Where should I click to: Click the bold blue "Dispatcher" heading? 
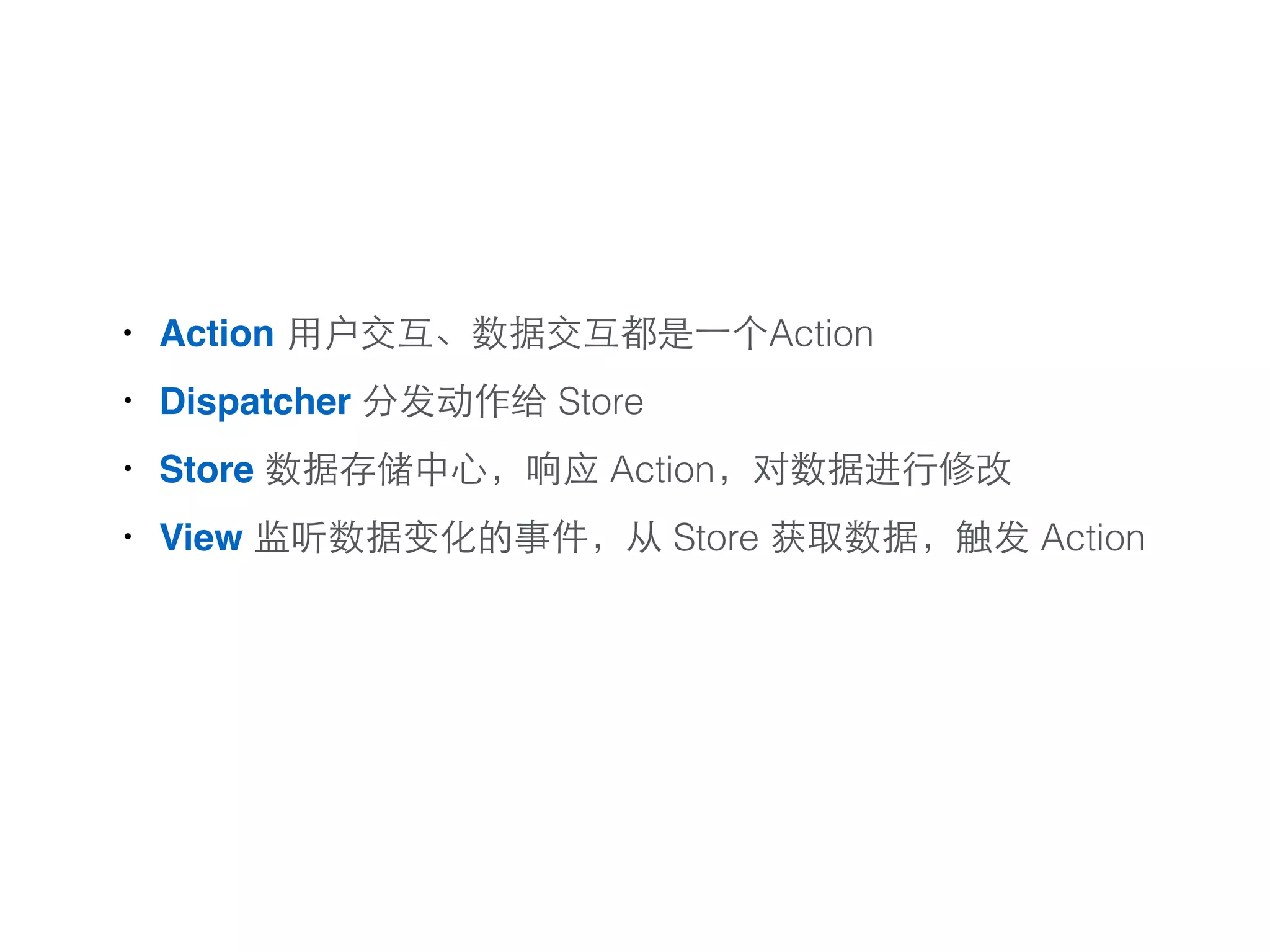(255, 402)
